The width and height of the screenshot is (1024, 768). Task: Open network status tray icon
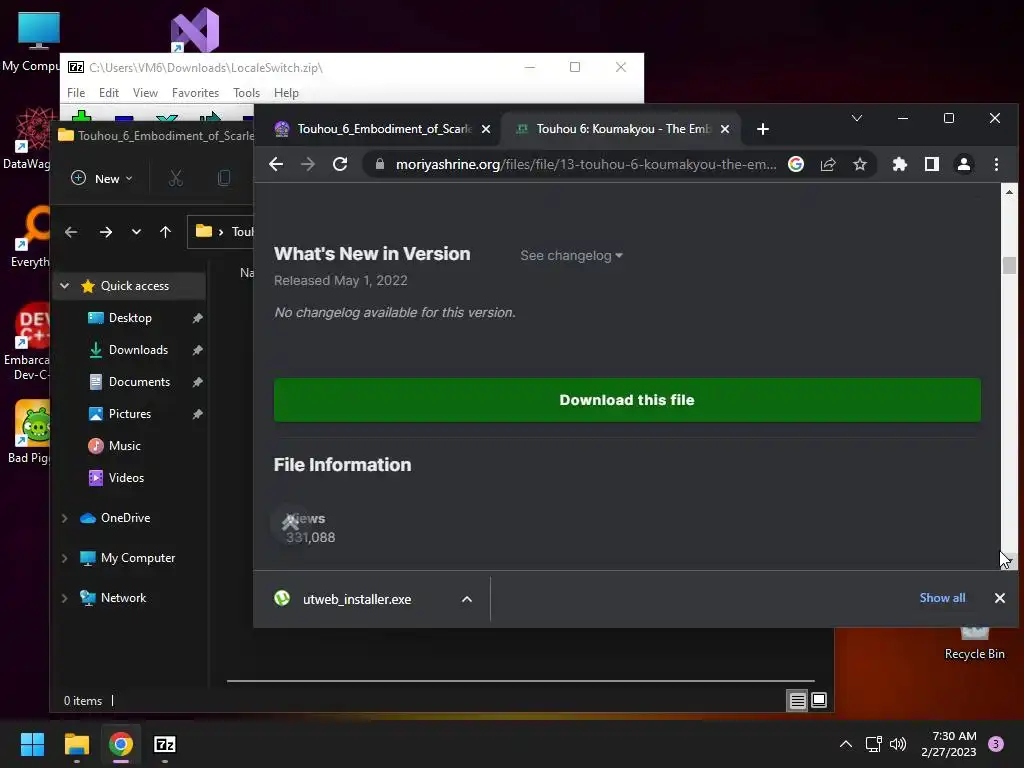point(873,744)
